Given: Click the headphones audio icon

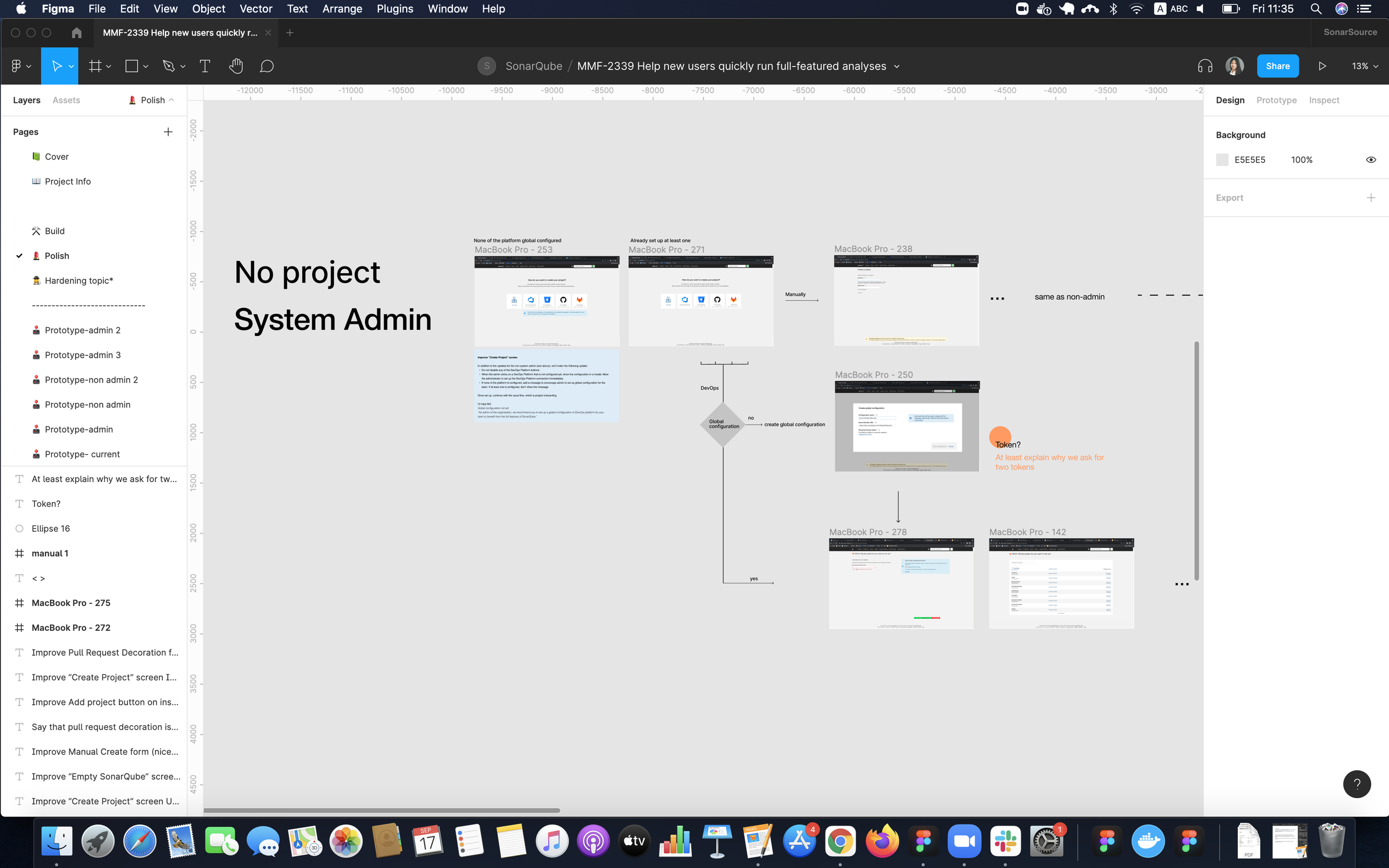Looking at the screenshot, I should (x=1205, y=66).
